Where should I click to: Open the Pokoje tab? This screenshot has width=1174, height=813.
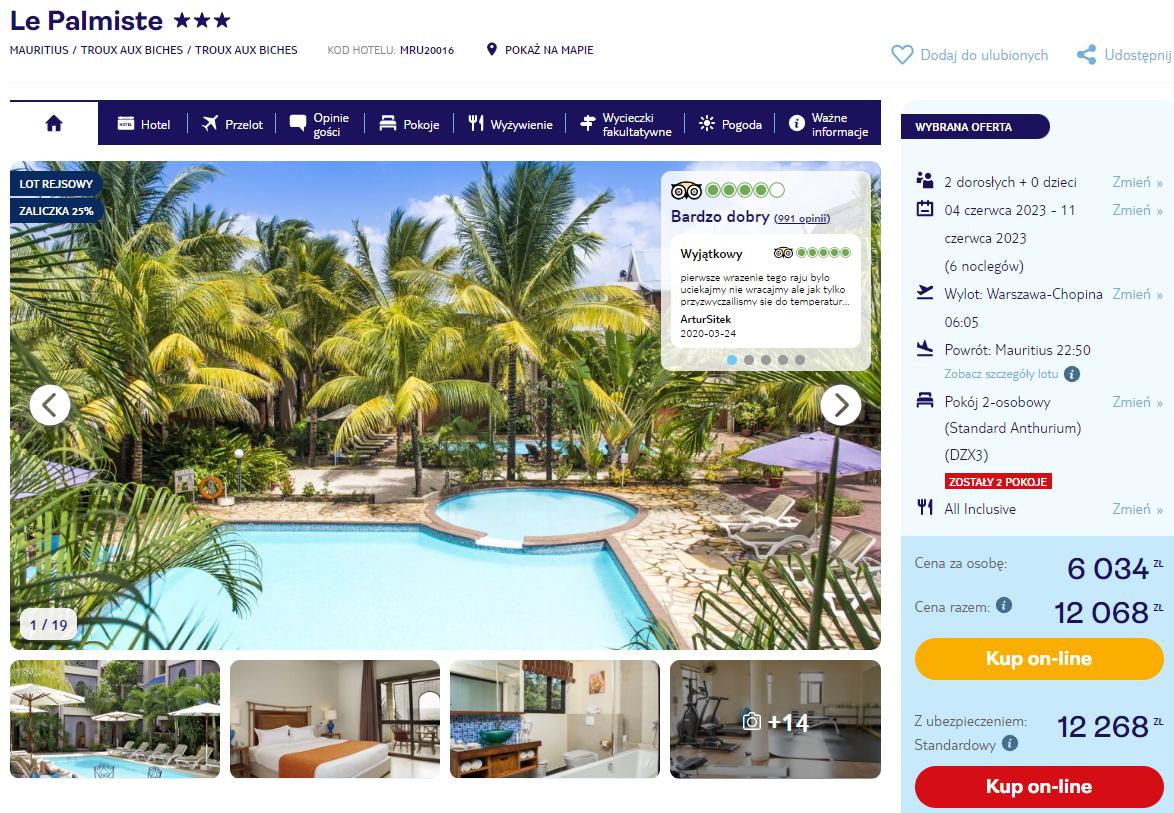click(409, 124)
